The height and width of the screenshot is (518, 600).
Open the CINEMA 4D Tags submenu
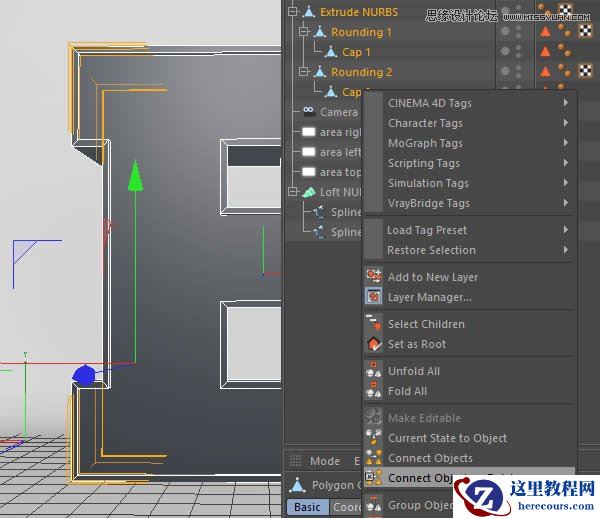pyautogui.click(x=469, y=103)
